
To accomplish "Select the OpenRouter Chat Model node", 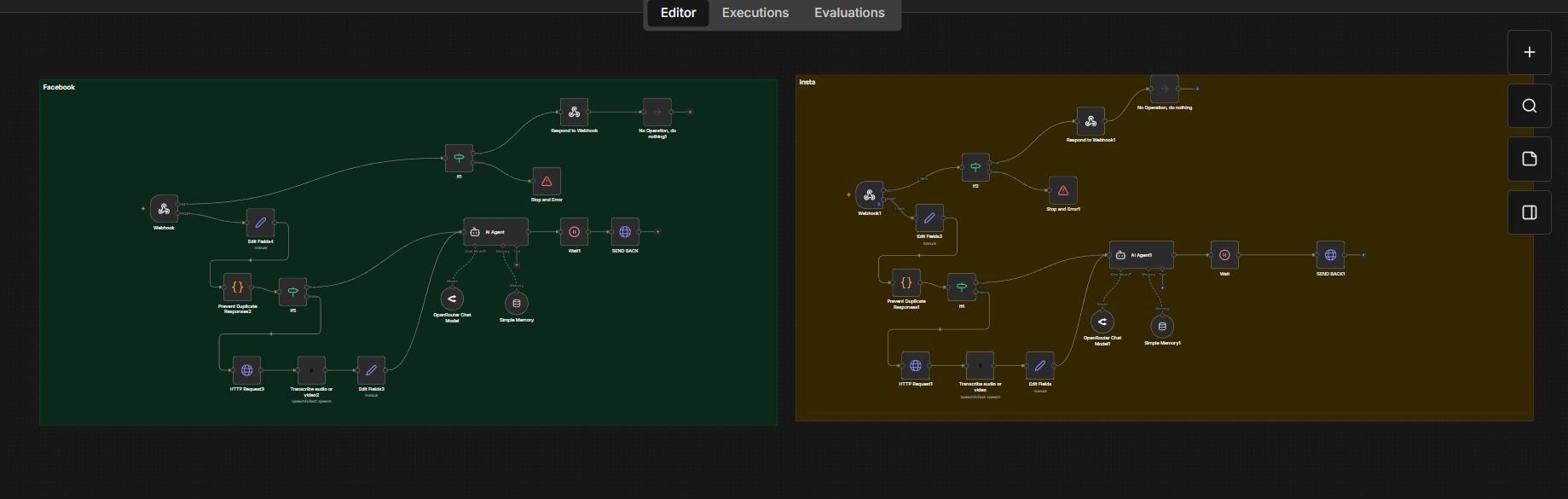I will (x=452, y=299).
